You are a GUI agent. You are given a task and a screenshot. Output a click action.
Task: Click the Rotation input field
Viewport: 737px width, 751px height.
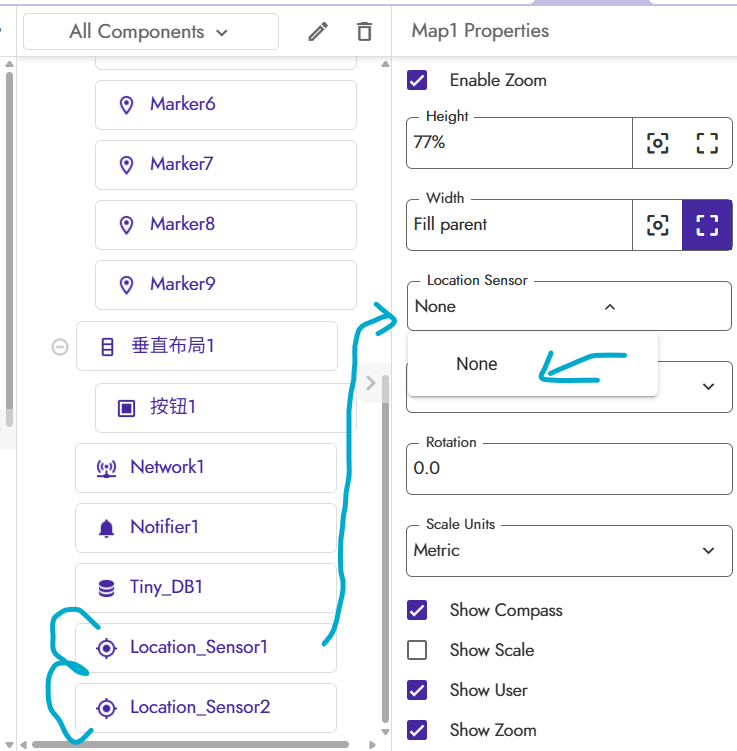pos(568,468)
